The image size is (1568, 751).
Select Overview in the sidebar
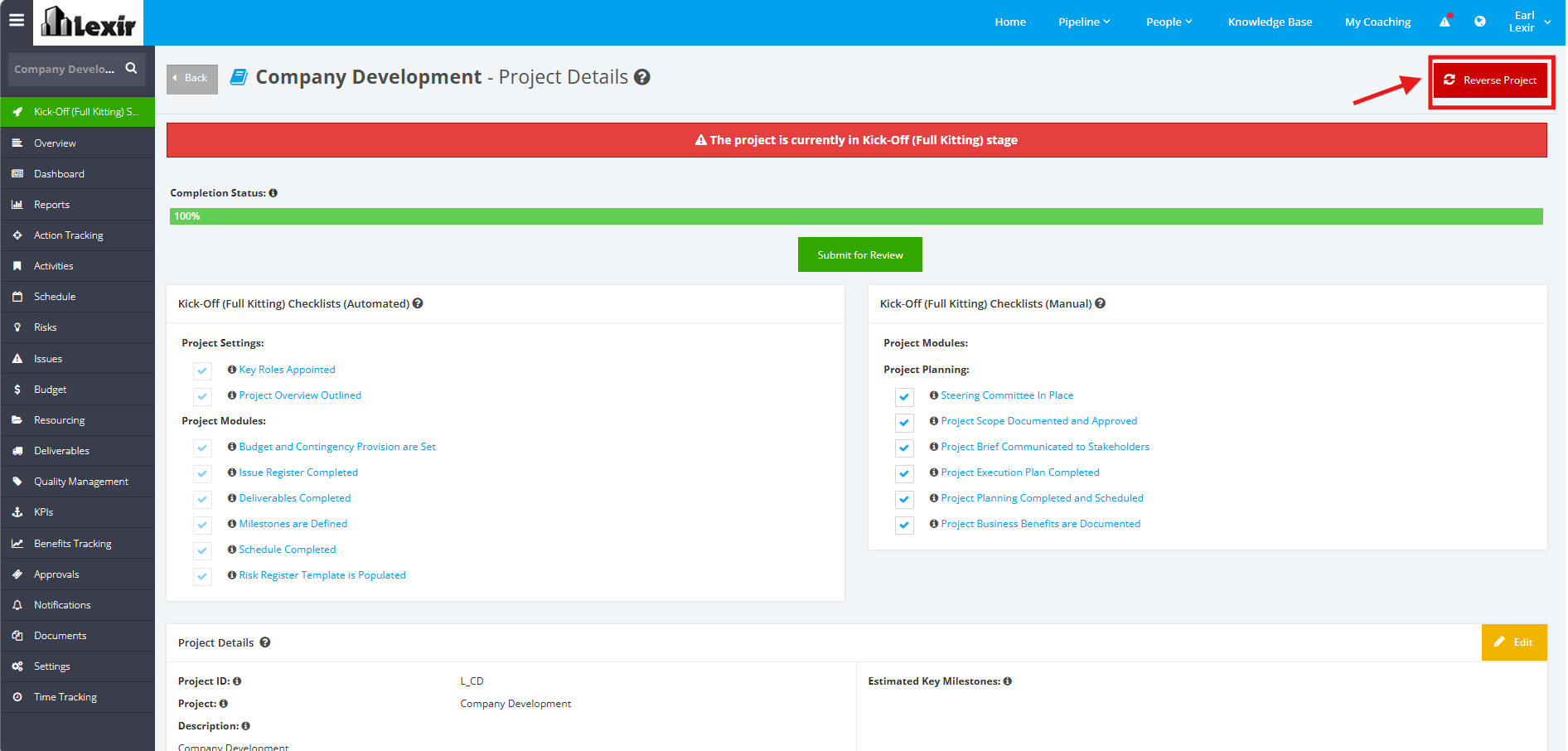tap(77, 143)
